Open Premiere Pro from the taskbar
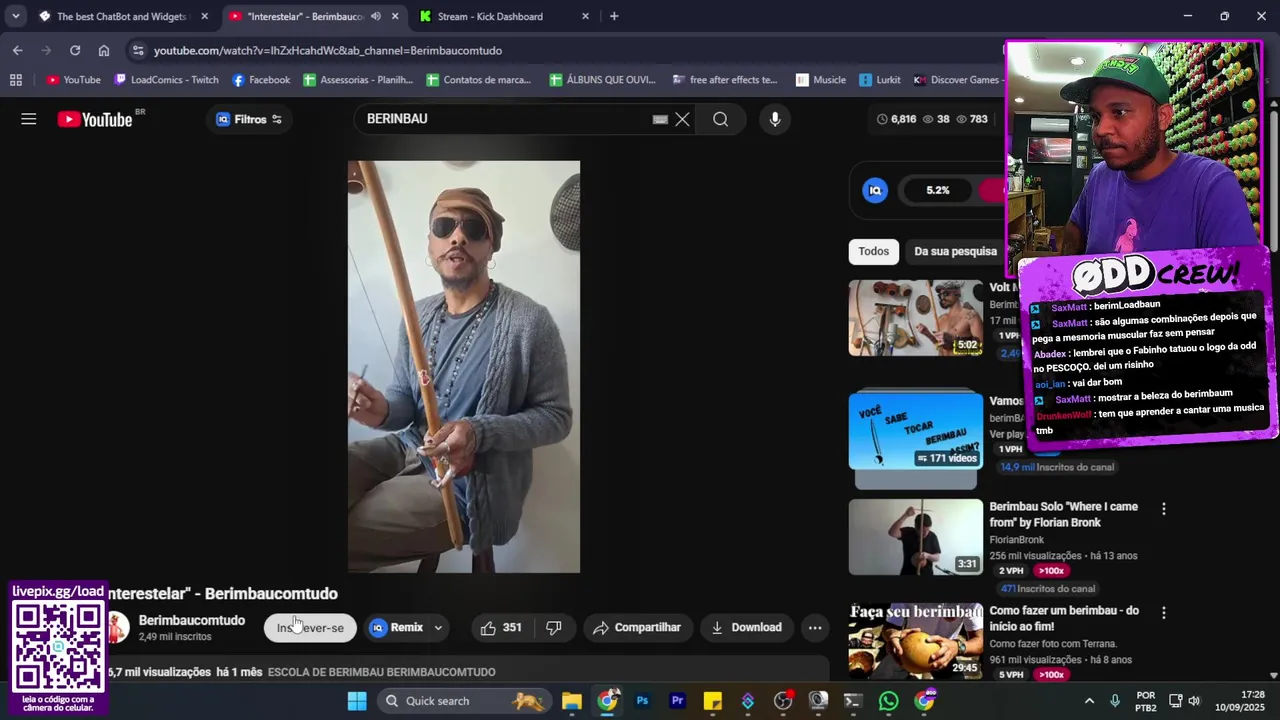This screenshot has width=1280, height=720. click(x=677, y=701)
